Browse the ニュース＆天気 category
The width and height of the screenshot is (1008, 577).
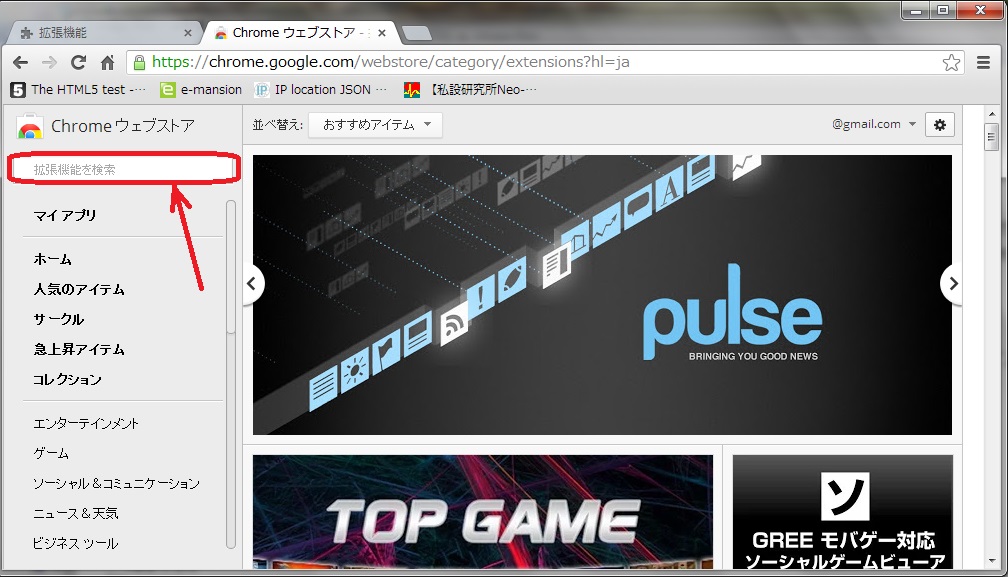tap(76, 513)
